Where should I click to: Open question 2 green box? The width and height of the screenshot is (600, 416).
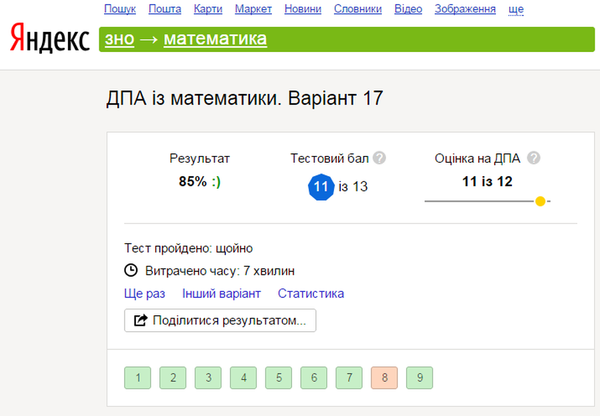[x=173, y=378]
